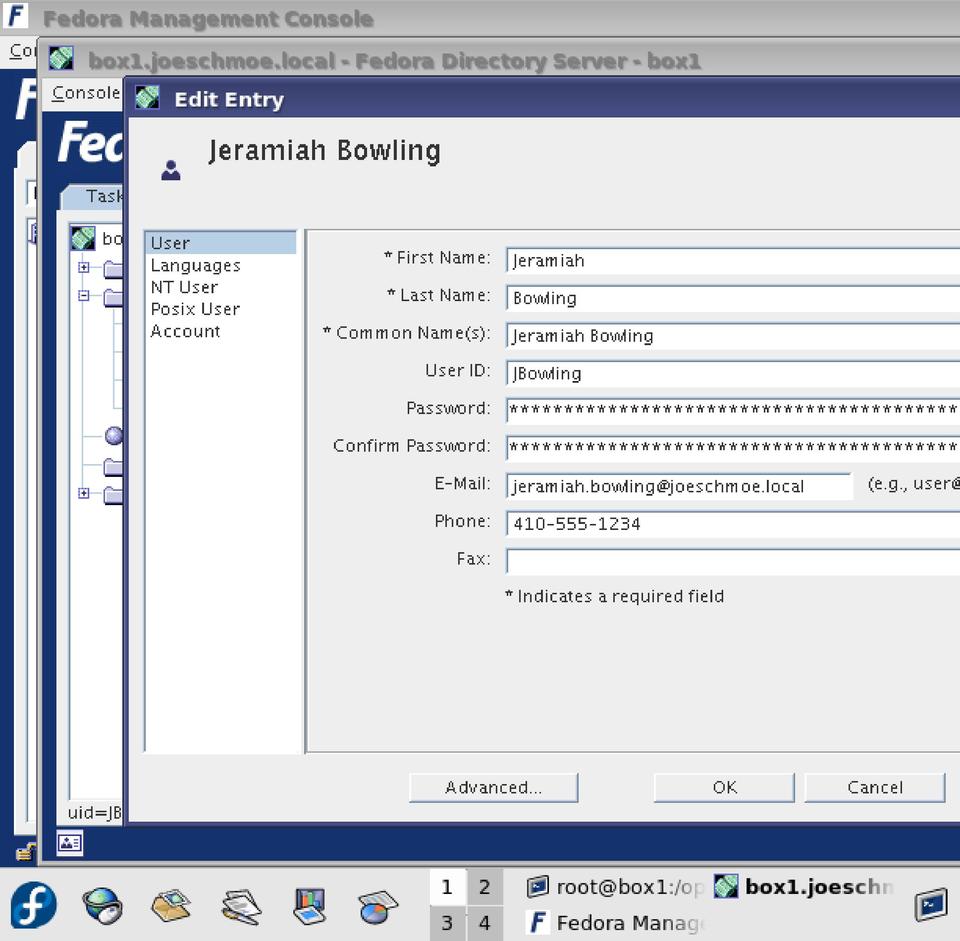Screen dimensions: 960x941
Task: Switch to workspace 2 in pager
Action: tap(484, 887)
